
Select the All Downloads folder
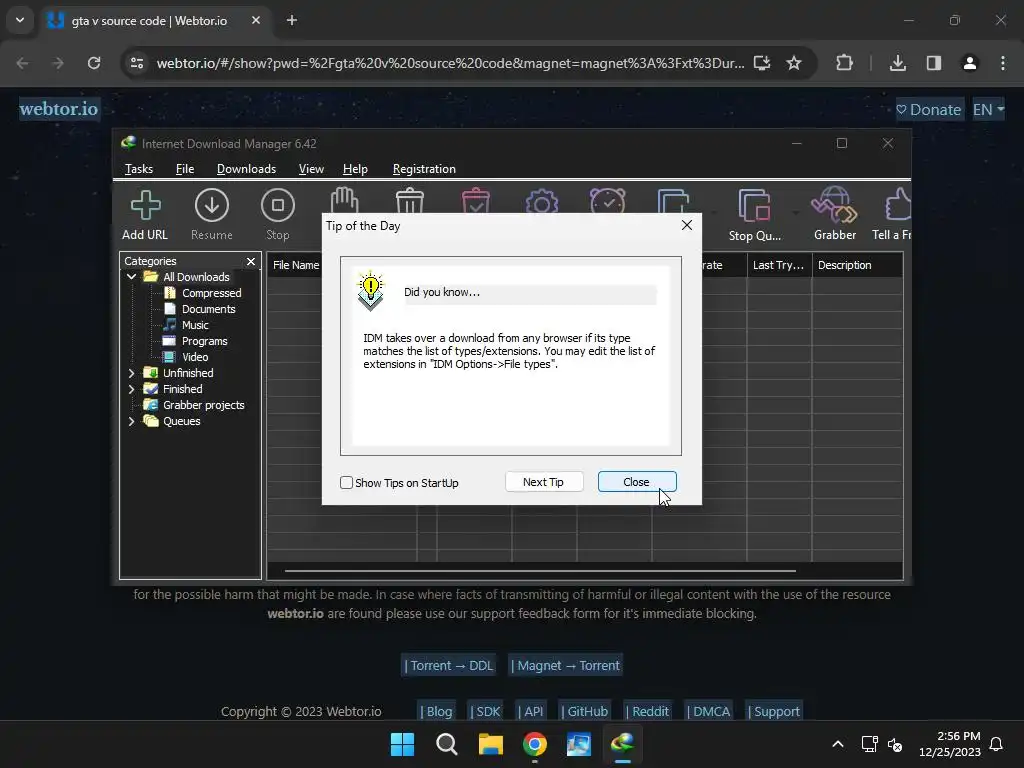coord(196,277)
